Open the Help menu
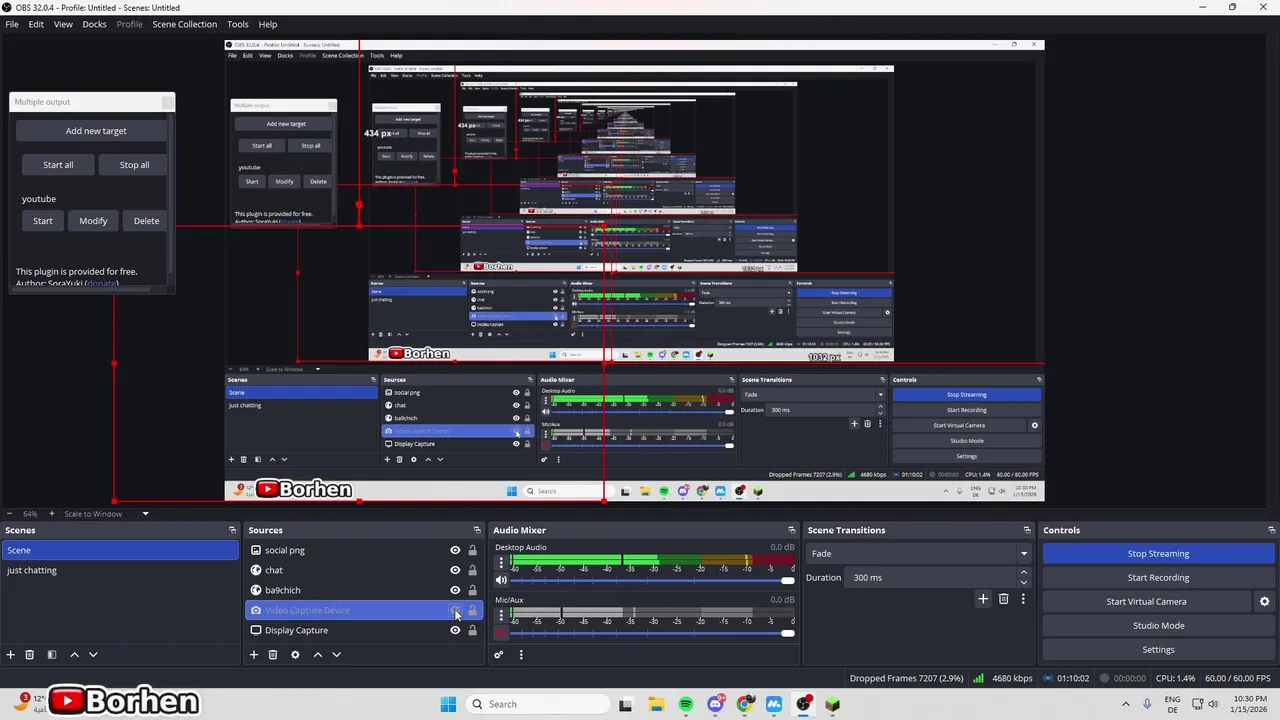The width and height of the screenshot is (1280, 720). tap(268, 24)
